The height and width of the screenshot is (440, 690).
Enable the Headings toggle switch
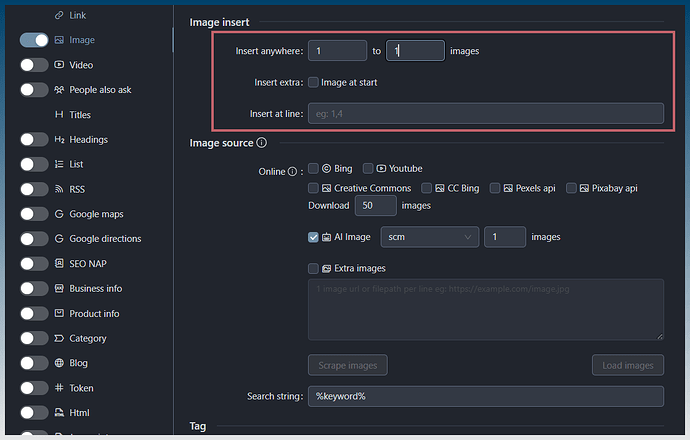pyautogui.click(x=34, y=139)
